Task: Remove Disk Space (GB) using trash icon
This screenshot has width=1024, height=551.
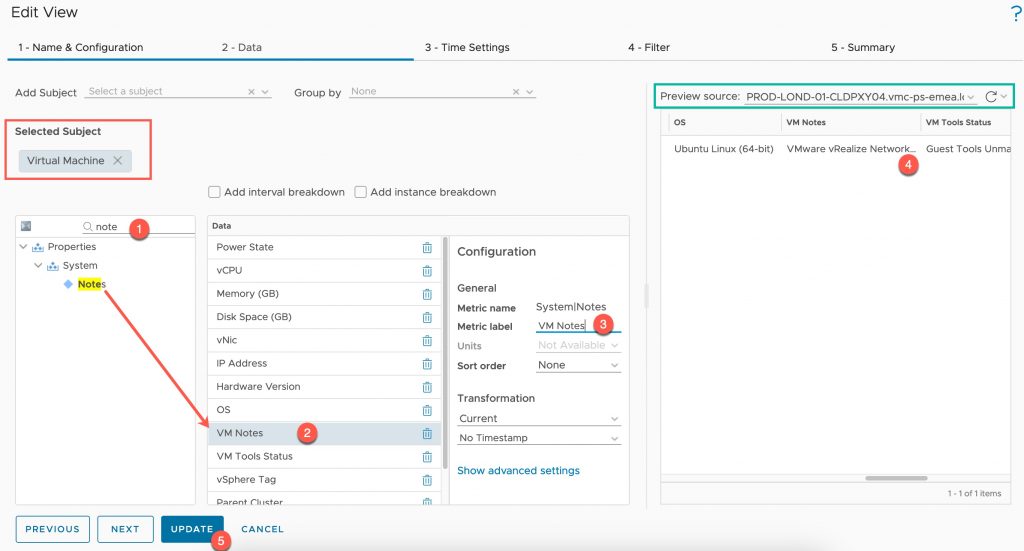Action: click(x=427, y=317)
